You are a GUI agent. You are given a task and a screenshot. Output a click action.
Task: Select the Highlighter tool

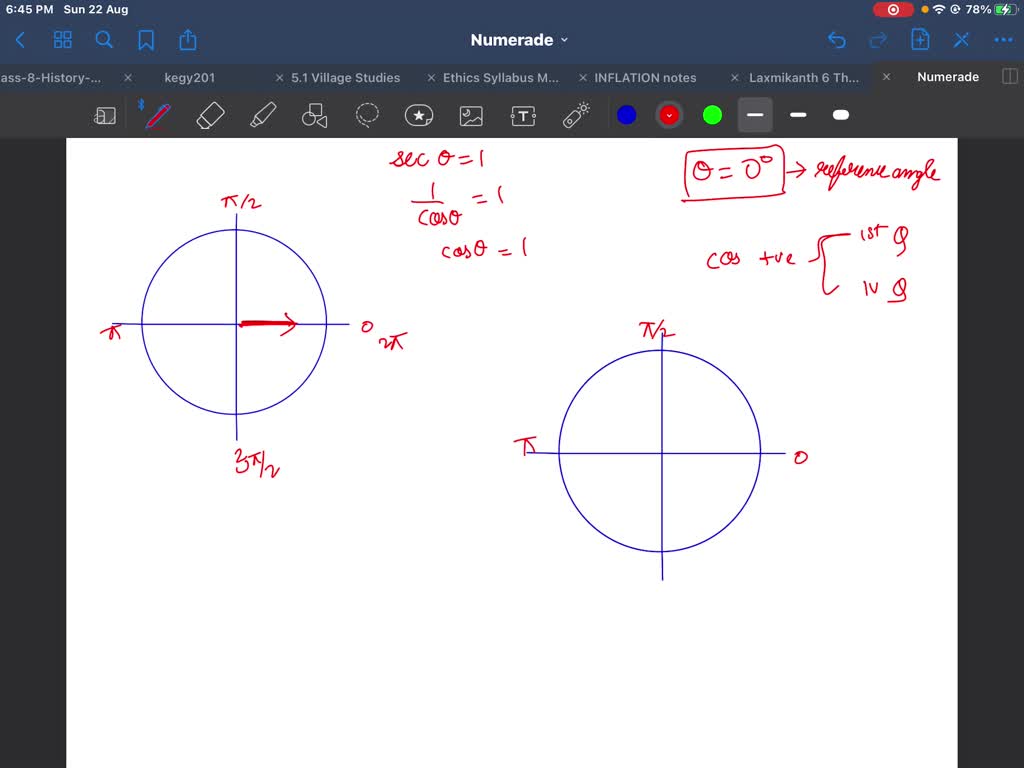(x=263, y=116)
